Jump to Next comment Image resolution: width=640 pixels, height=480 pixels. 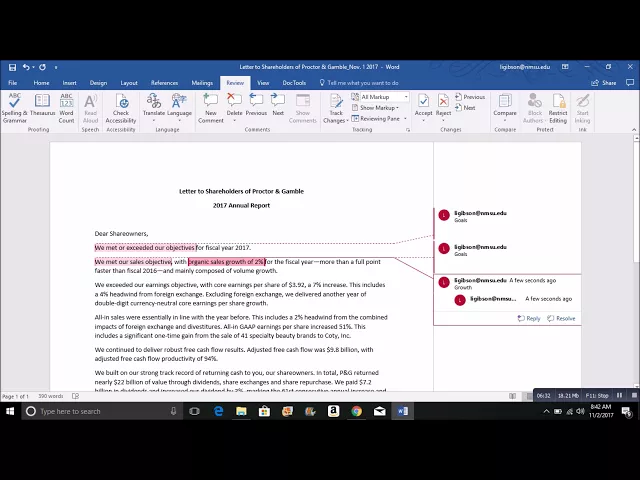(278, 105)
